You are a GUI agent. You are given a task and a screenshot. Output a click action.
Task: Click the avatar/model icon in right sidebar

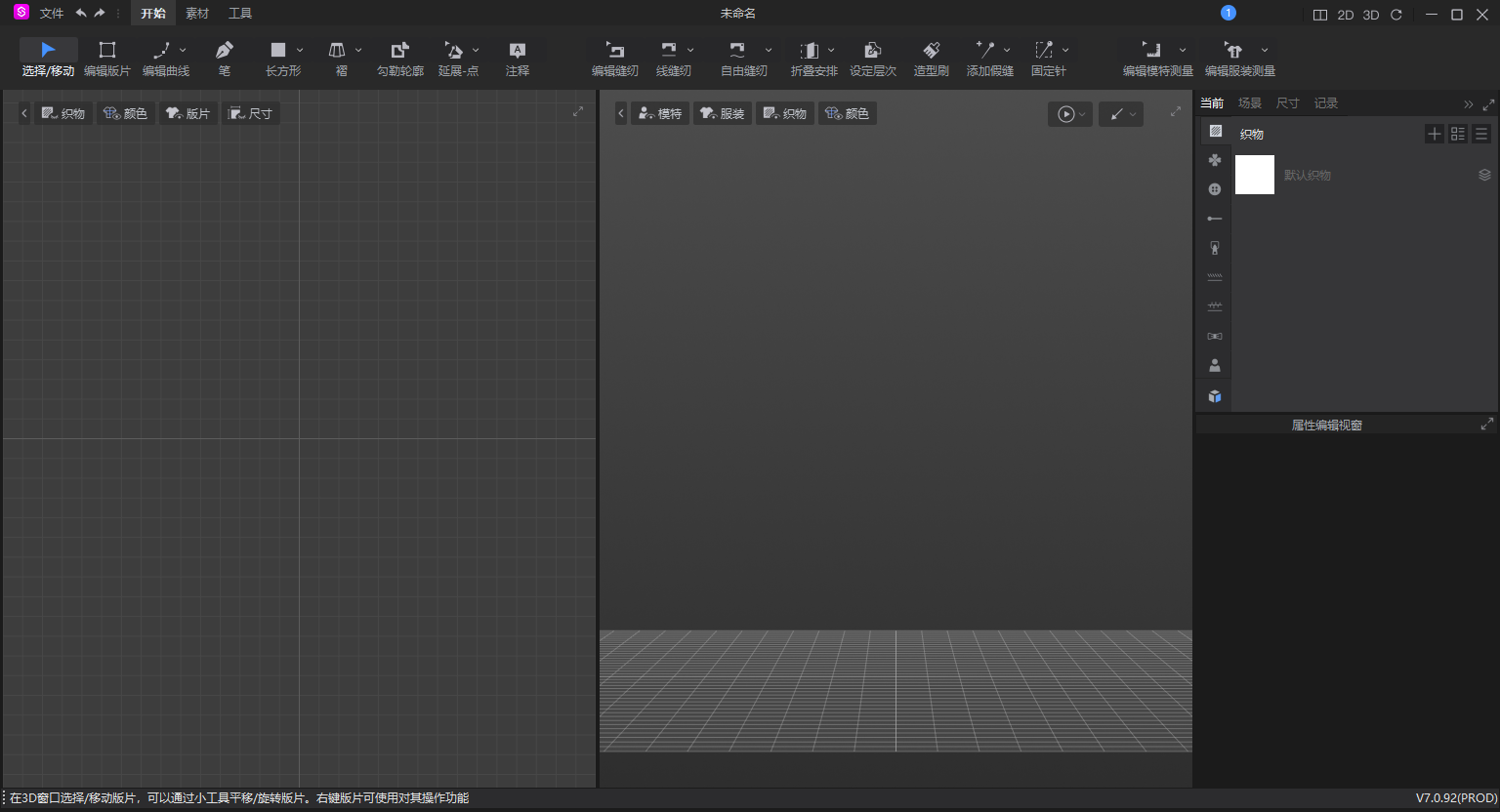click(x=1214, y=364)
